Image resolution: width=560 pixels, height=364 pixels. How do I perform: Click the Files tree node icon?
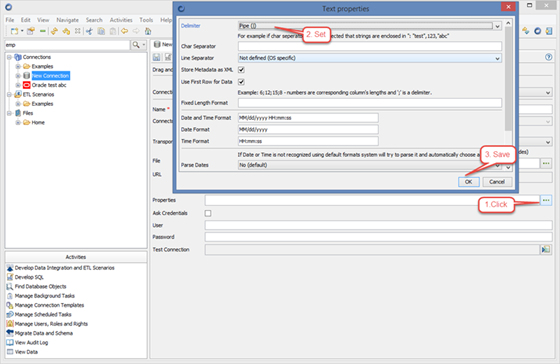(x=18, y=113)
